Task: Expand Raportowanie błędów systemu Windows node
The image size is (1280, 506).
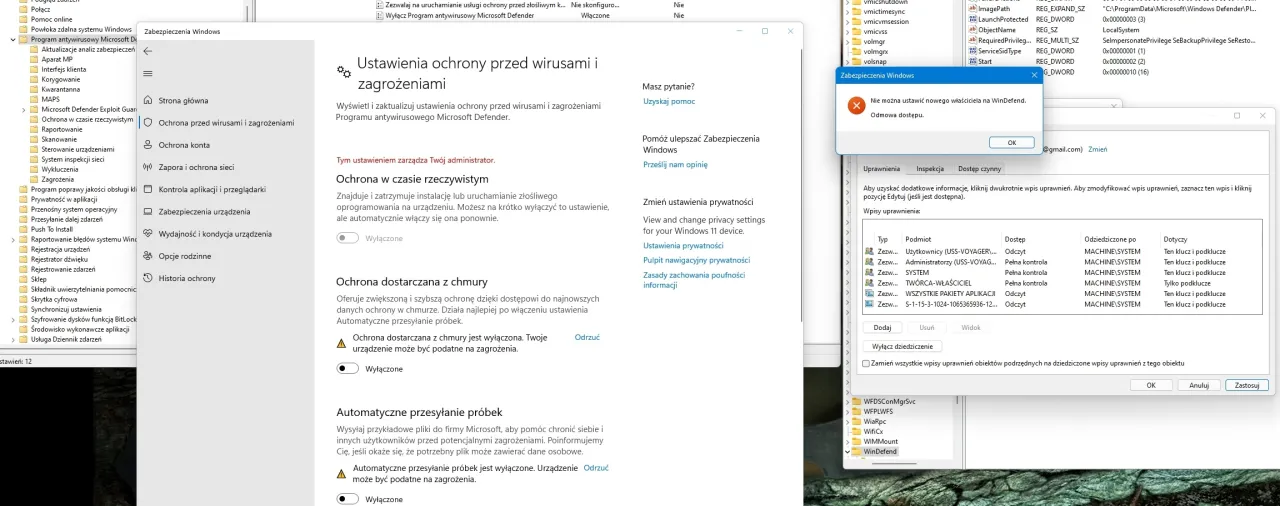Action: tap(13, 239)
